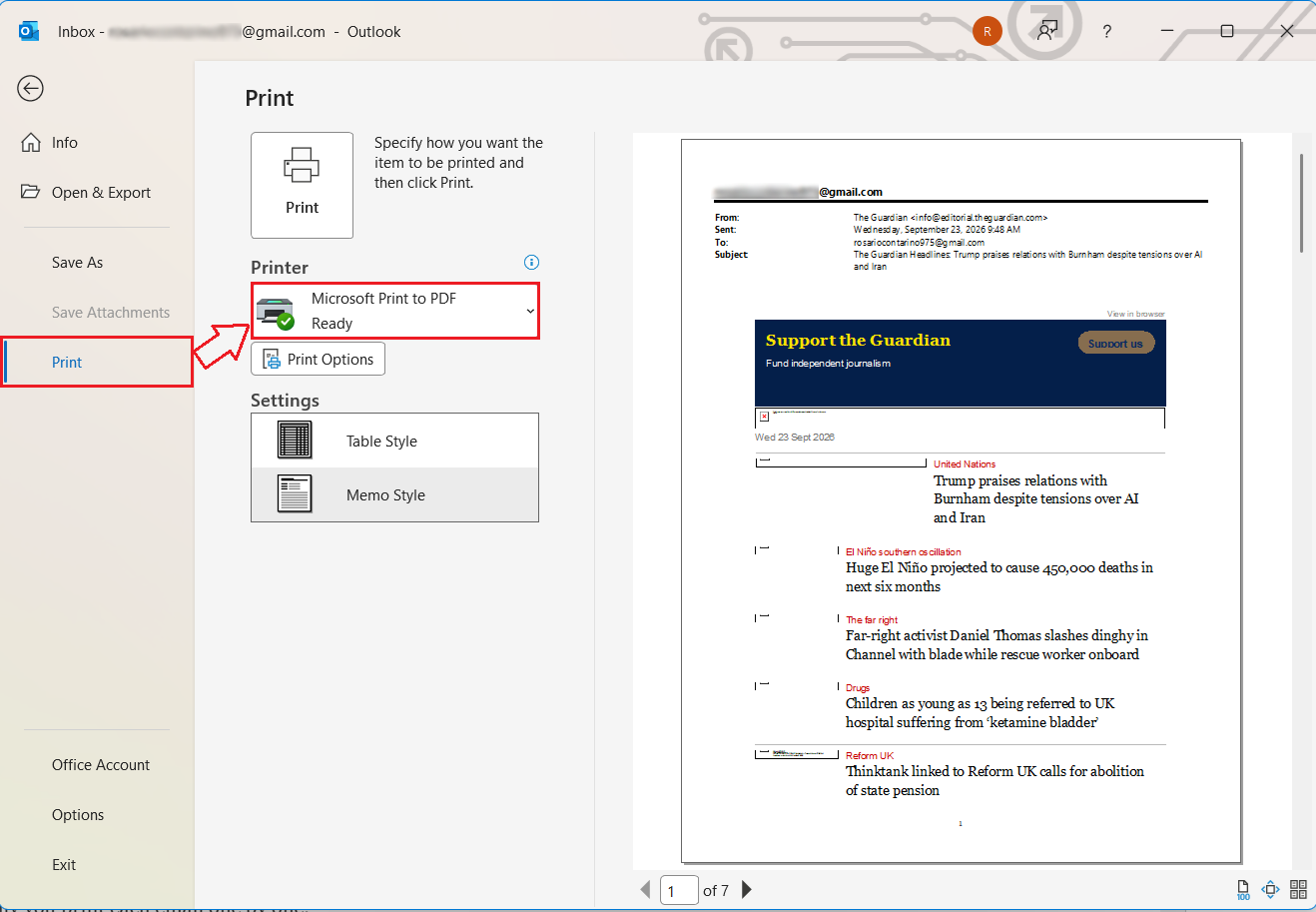
Task: Click the Memo Style icon thumbnail
Action: pyautogui.click(x=295, y=493)
